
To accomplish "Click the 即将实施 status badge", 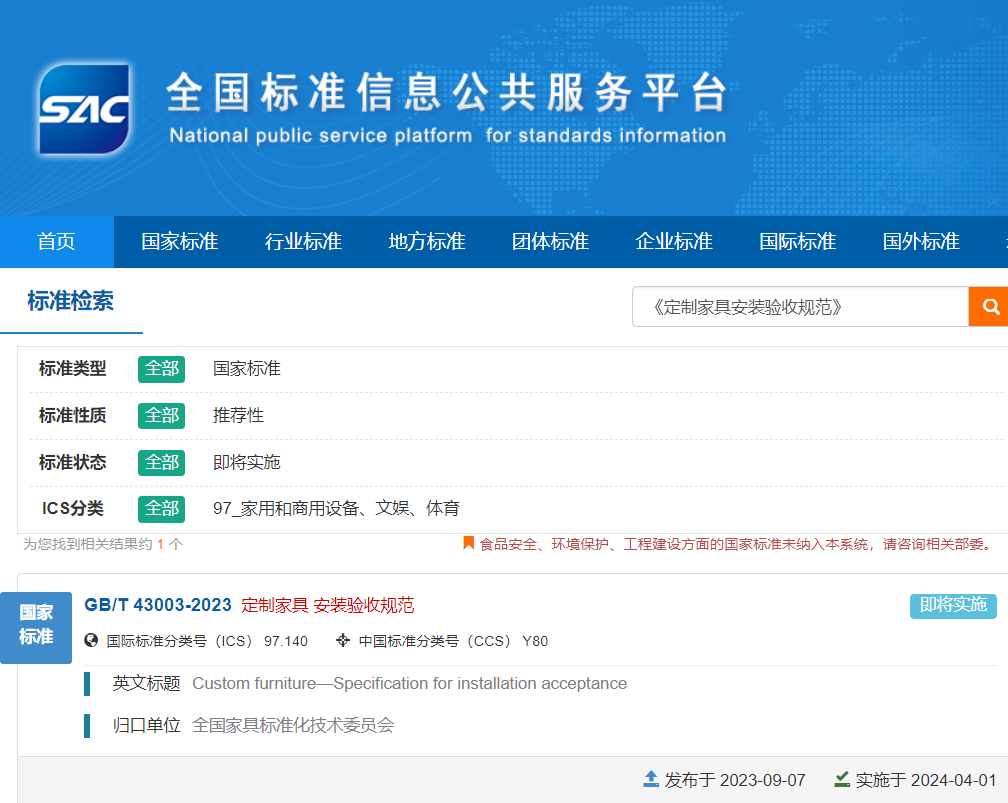I will pyautogui.click(x=952, y=605).
